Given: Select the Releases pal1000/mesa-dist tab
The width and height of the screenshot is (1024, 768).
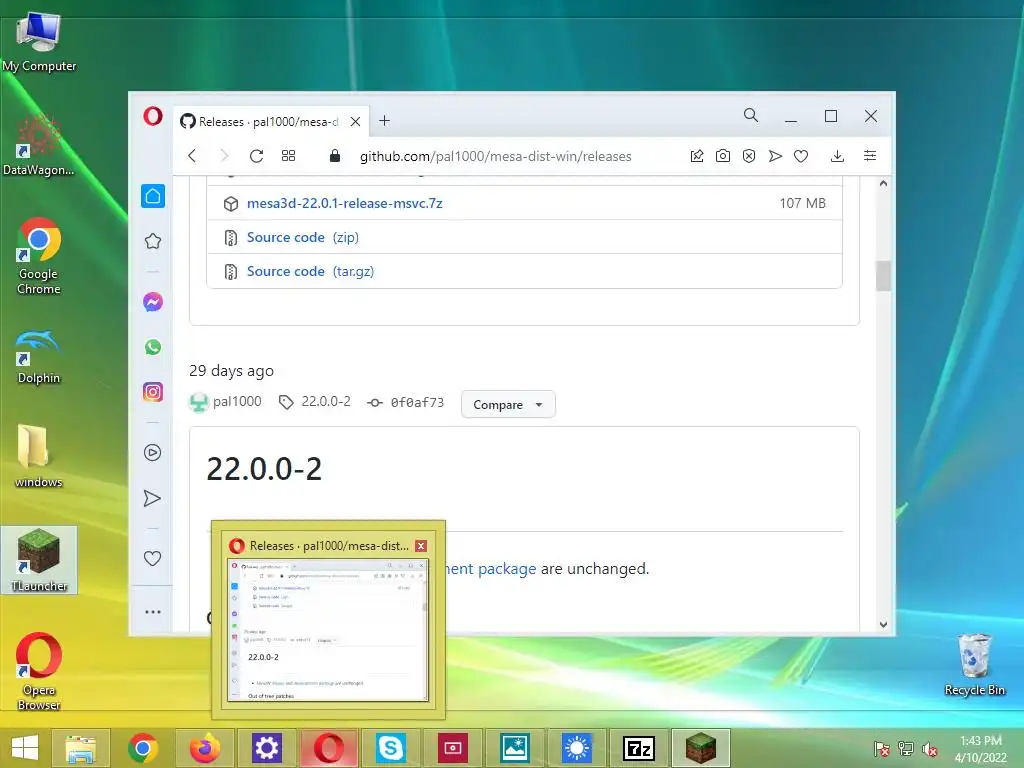Looking at the screenshot, I should tap(269, 121).
